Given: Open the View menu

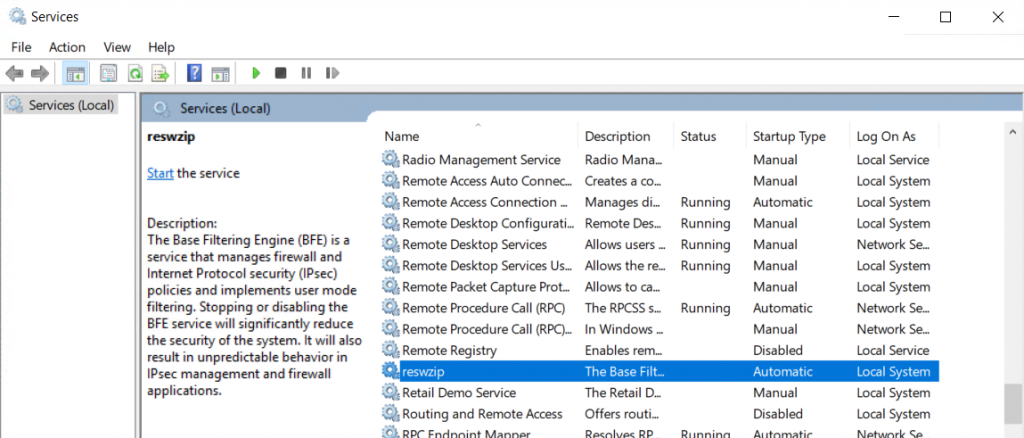Looking at the screenshot, I should click(117, 47).
